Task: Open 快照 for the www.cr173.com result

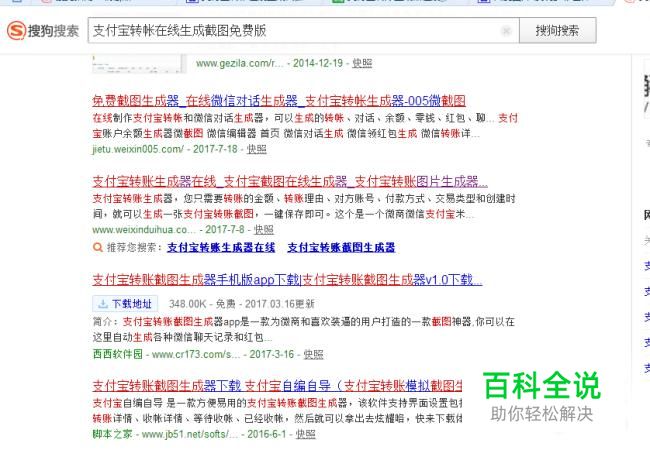Action: point(313,354)
